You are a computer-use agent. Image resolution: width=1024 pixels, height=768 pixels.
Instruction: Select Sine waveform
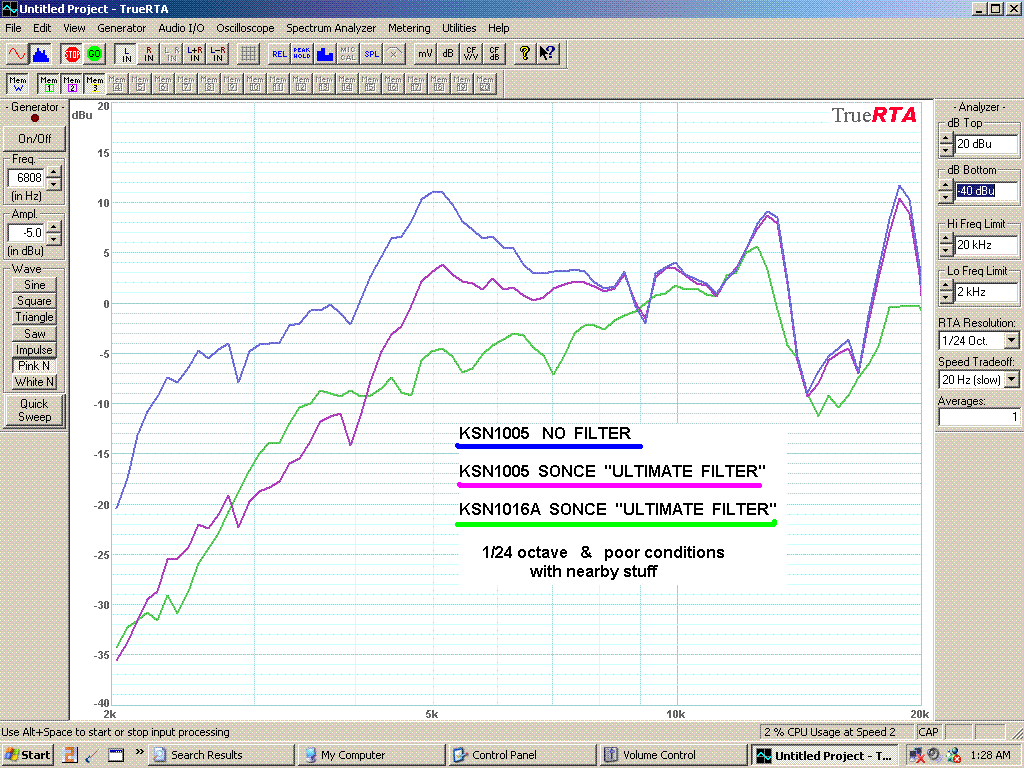coord(34,285)
